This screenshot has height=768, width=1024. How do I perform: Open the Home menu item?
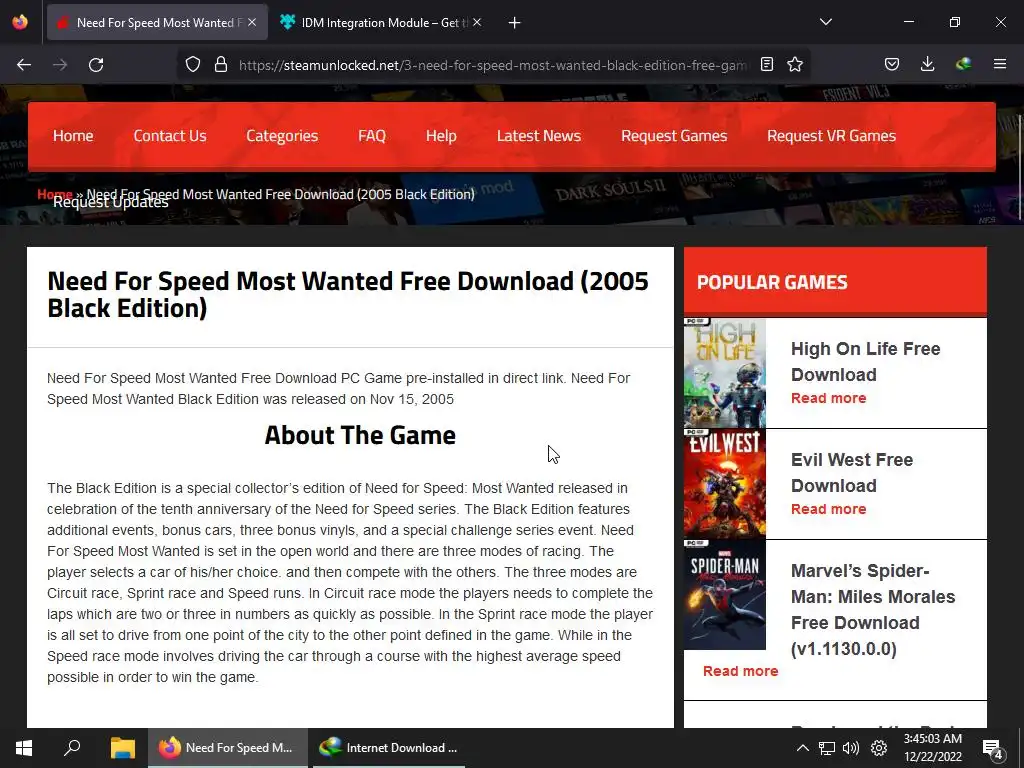point(73,136)
